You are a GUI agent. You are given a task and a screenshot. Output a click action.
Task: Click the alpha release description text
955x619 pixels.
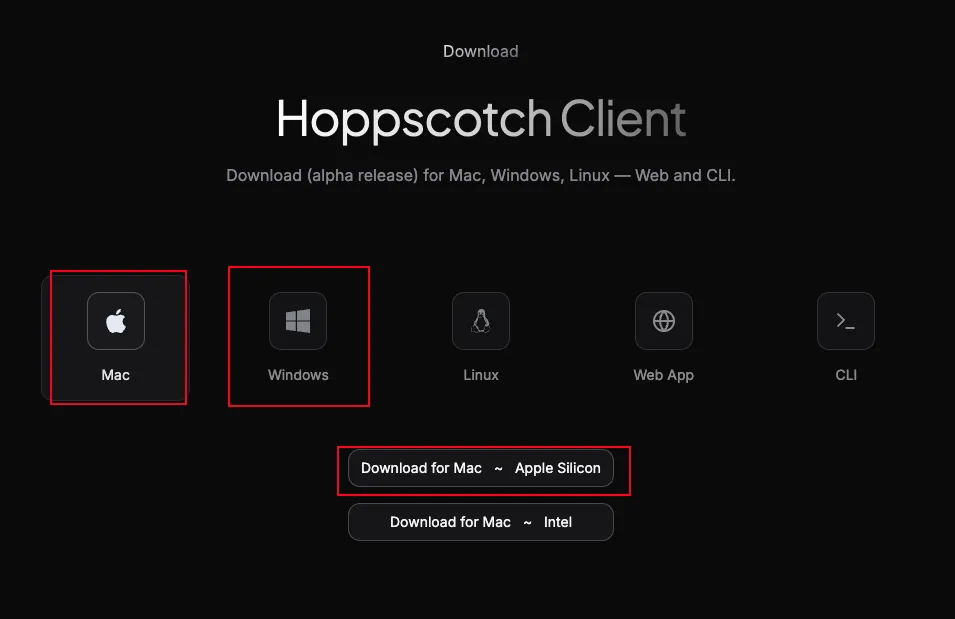point(481,175)
